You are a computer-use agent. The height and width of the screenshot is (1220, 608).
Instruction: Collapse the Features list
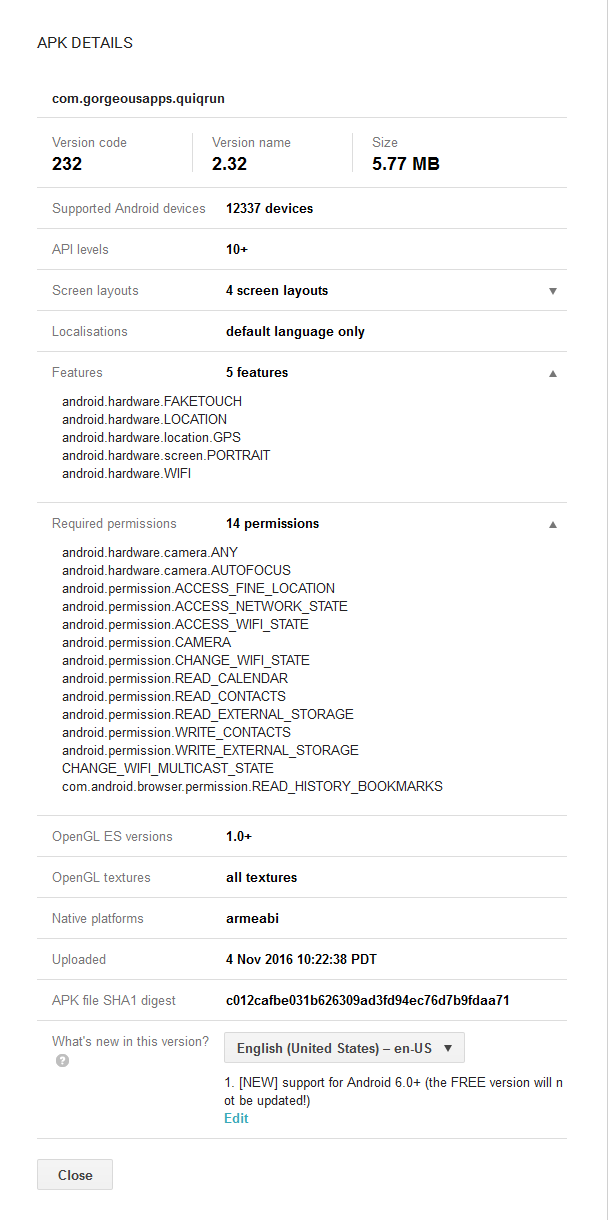point(552,372)
